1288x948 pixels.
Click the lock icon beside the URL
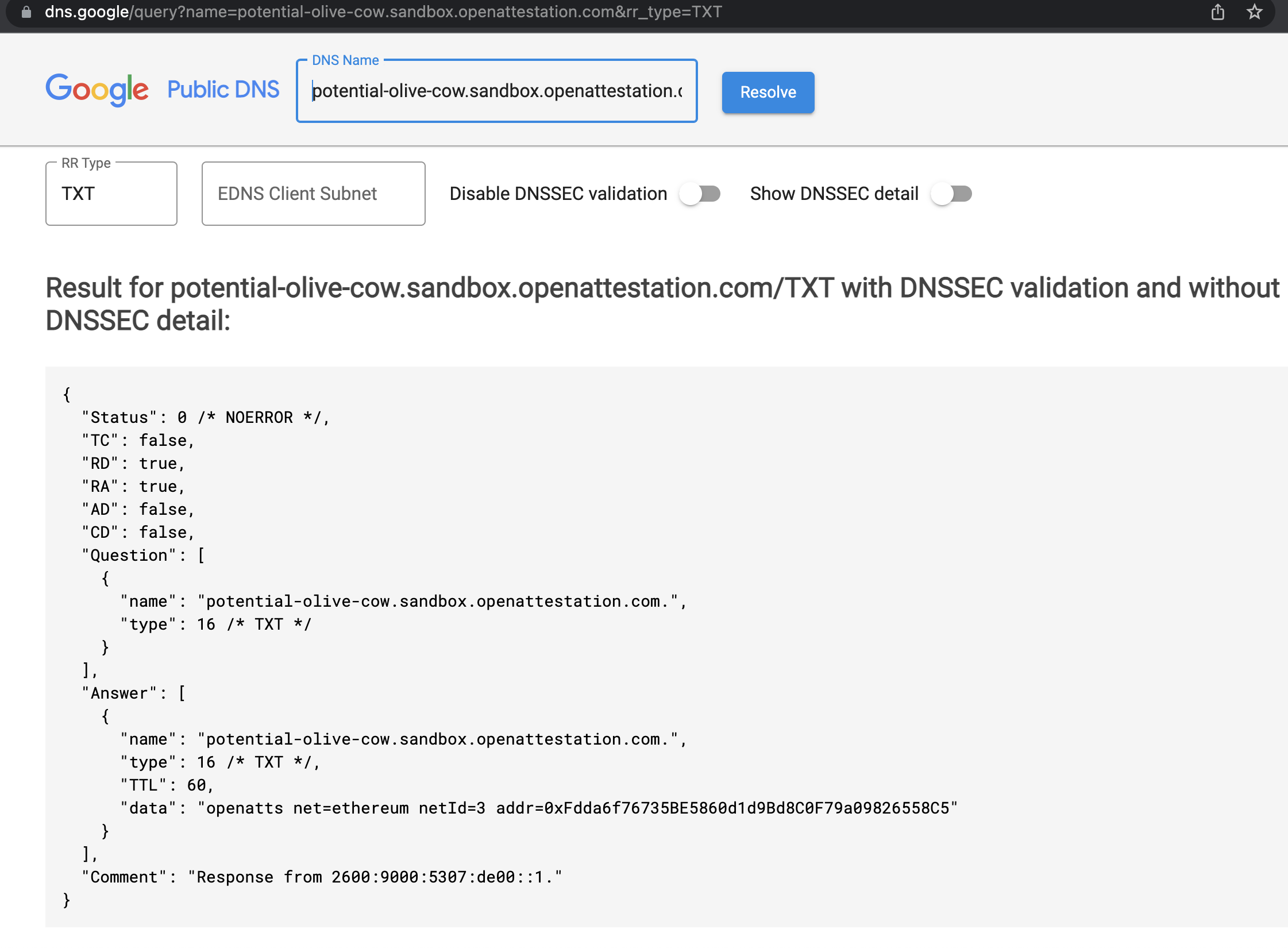(26, 12)
